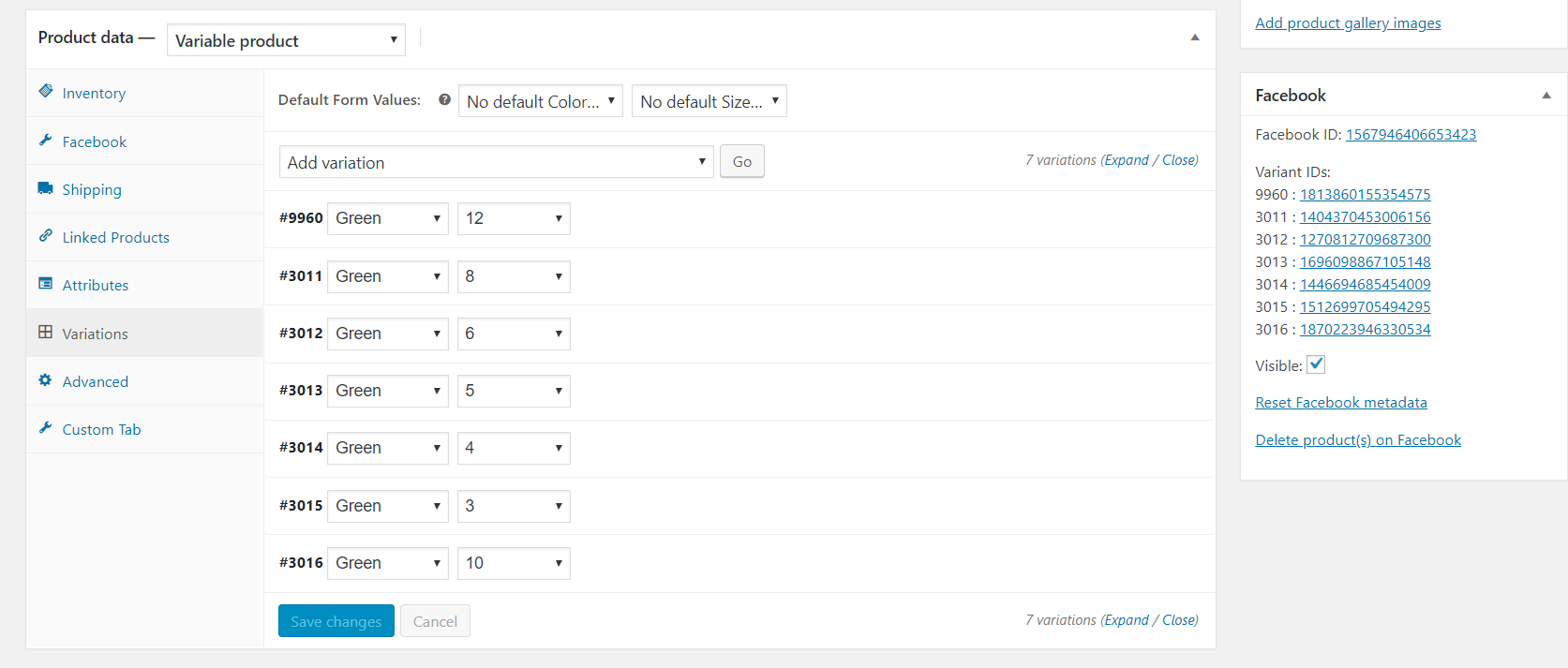Open size dropdown showing 4 for #3014
The height and width of the screenshot is (668, 1568).
tap(514, 448)
